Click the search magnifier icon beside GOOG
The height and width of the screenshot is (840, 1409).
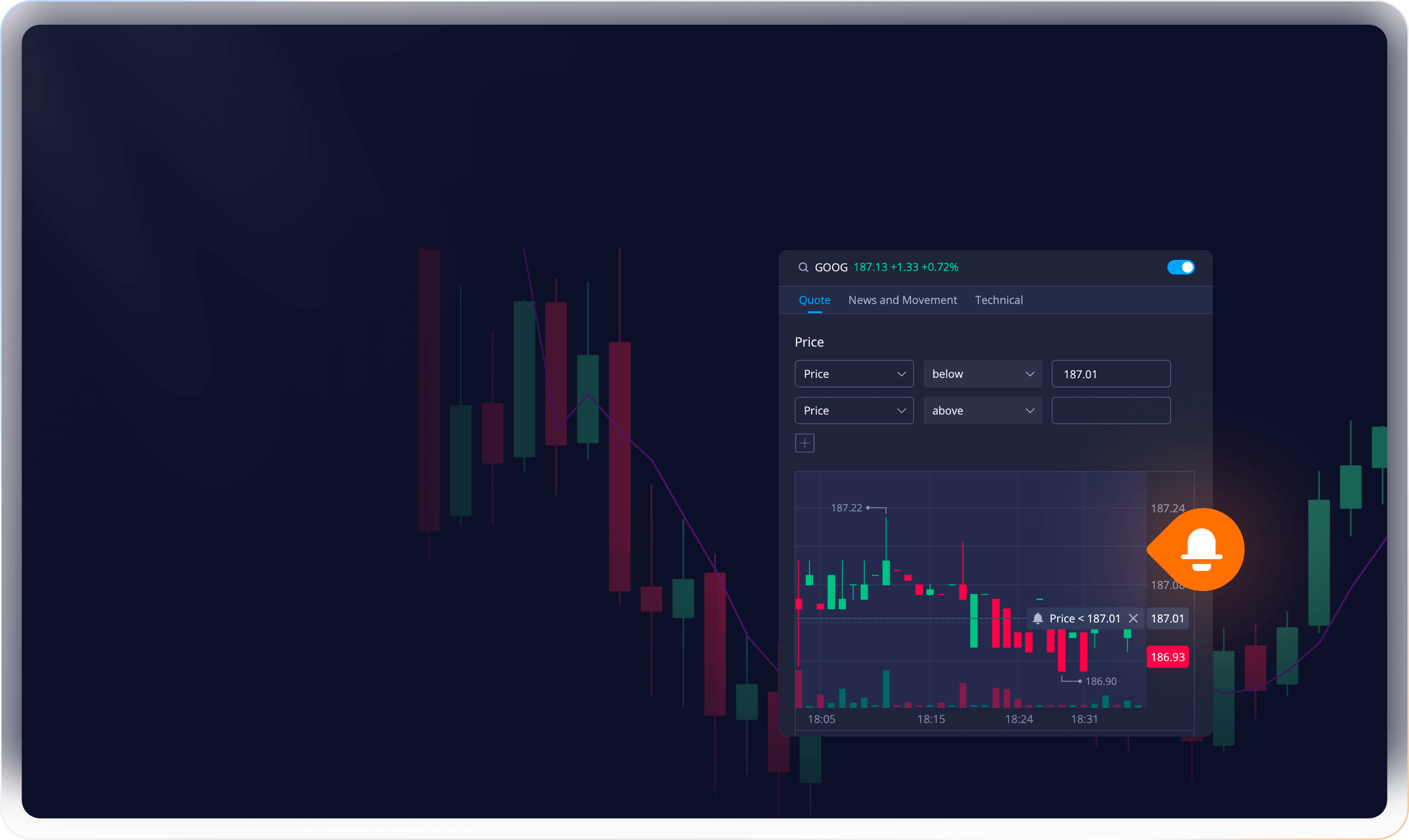point(802,267)
